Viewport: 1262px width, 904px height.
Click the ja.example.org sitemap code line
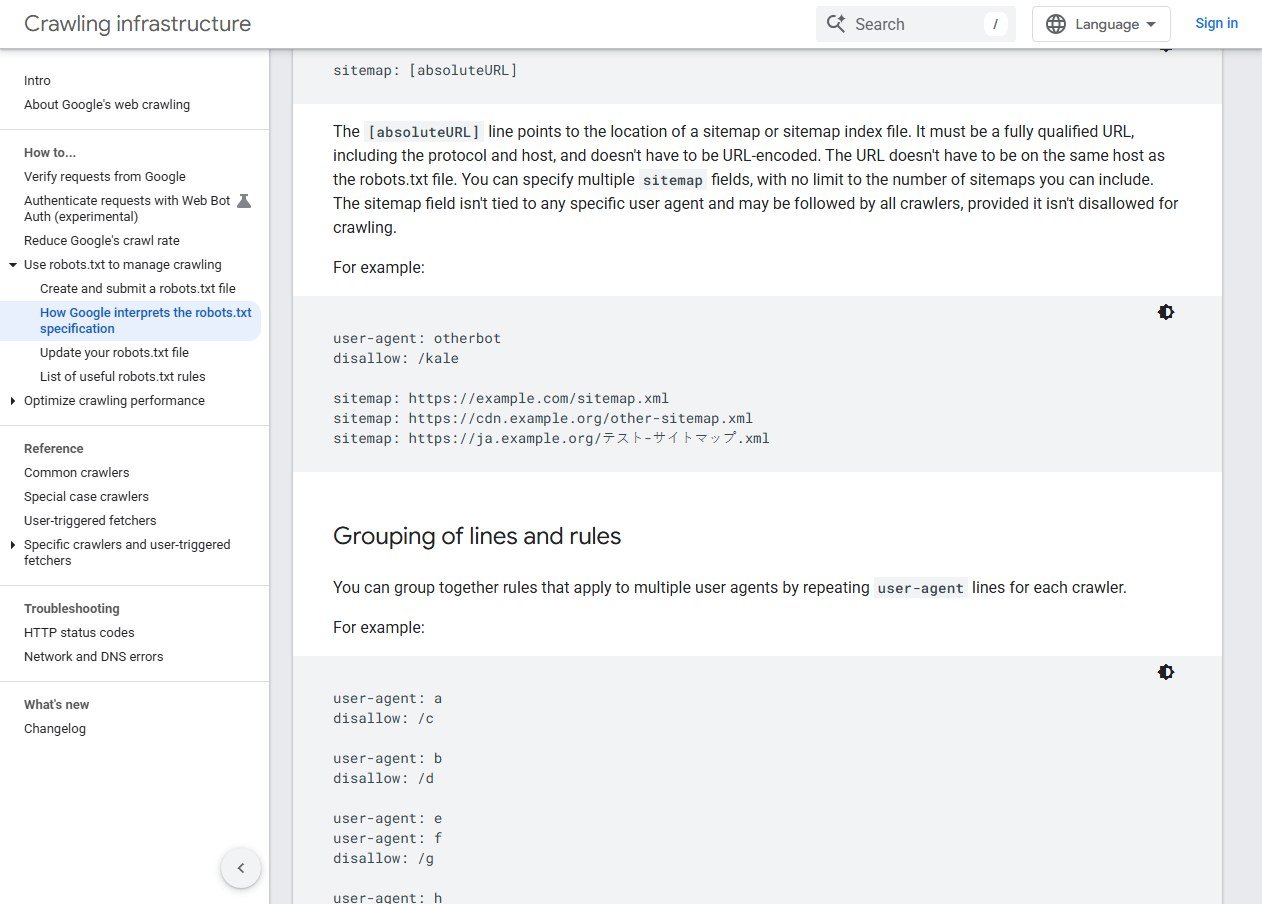pos(551,438)
